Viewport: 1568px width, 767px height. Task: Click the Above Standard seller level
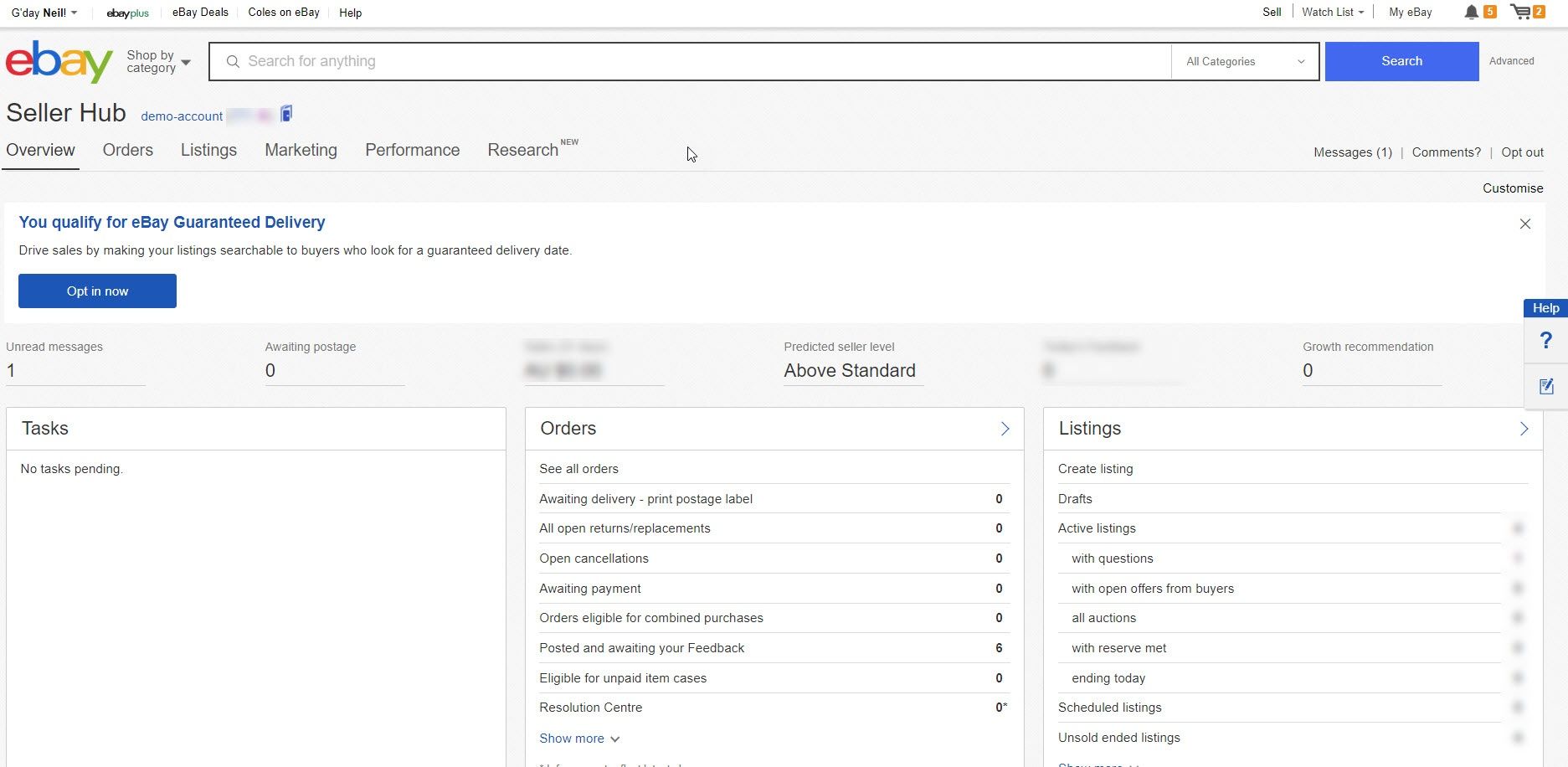click(x=849, y=370)
